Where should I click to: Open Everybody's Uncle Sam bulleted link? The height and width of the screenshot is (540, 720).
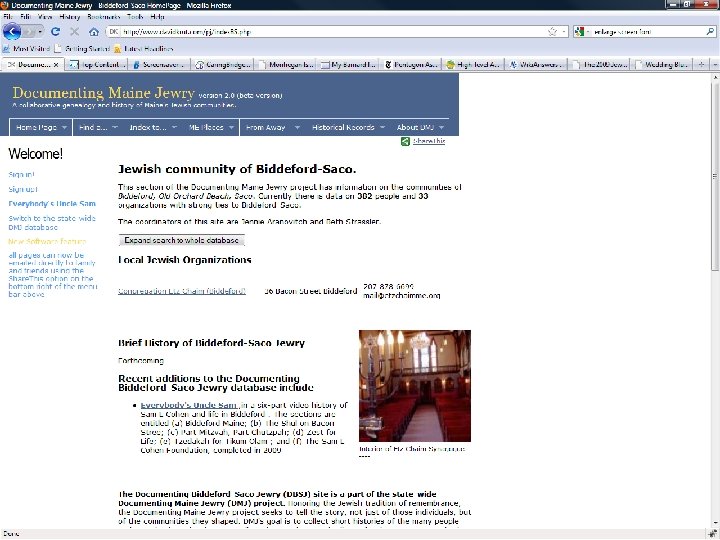(x=189, y=405)
